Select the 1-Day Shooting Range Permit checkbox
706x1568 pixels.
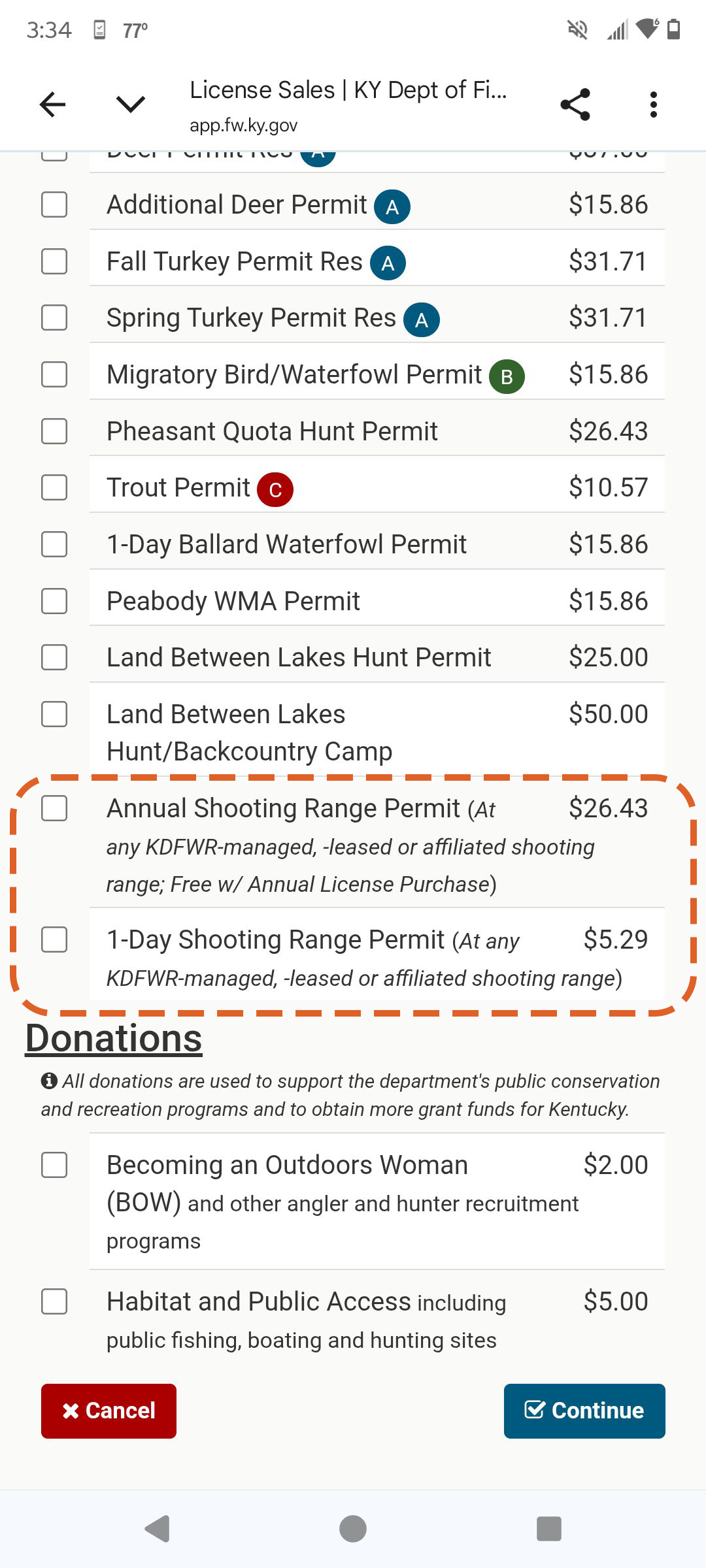(54, 941)
